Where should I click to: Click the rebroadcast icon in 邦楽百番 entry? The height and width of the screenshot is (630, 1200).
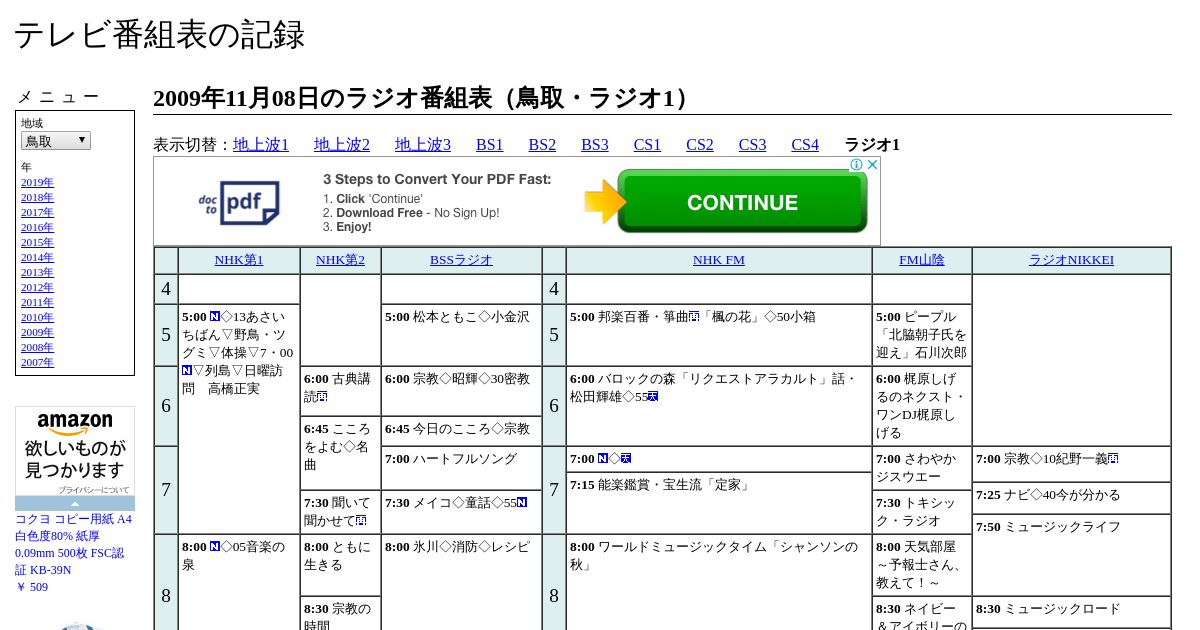[694, 317]
